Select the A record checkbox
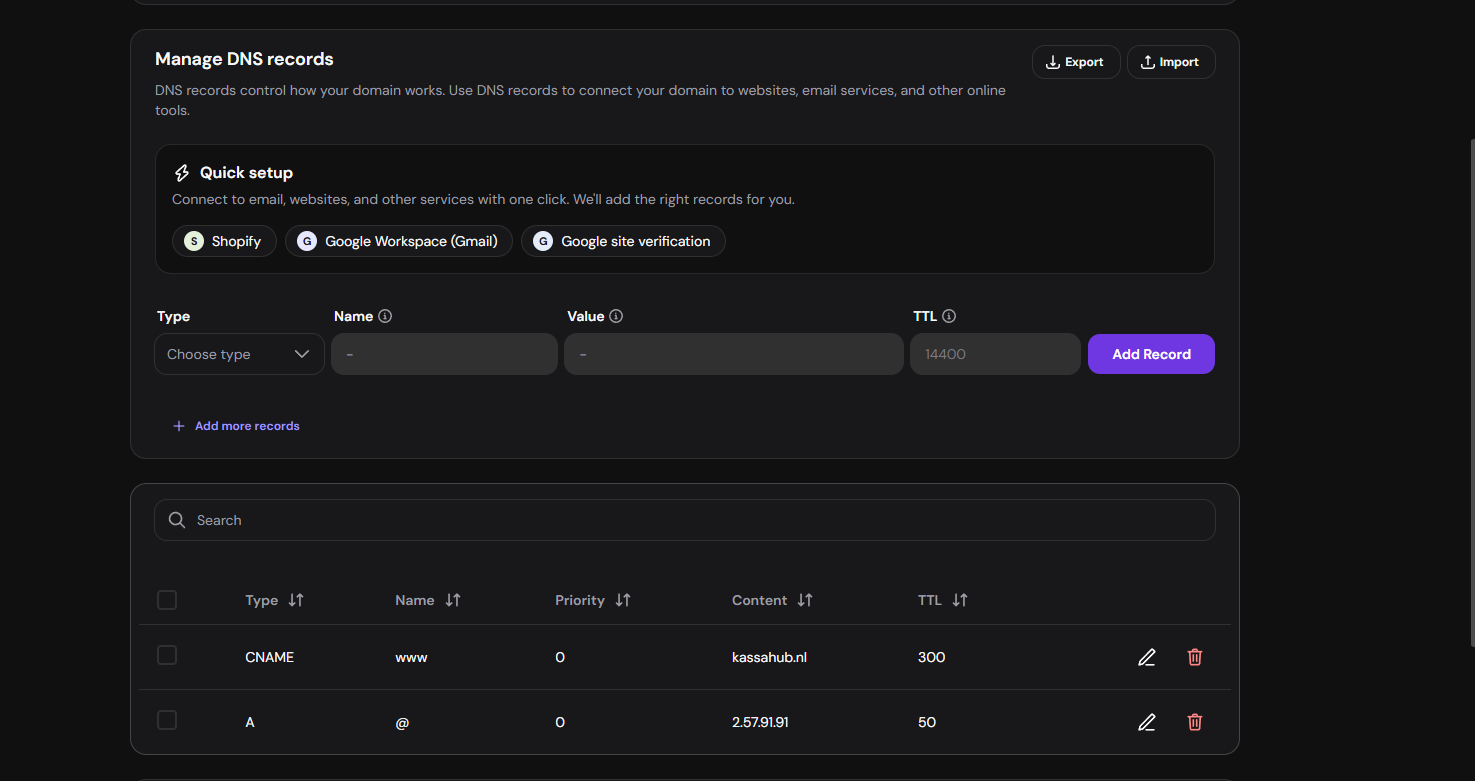The height and width of the screenshot is (781, 1475). (x=167, y=720)
